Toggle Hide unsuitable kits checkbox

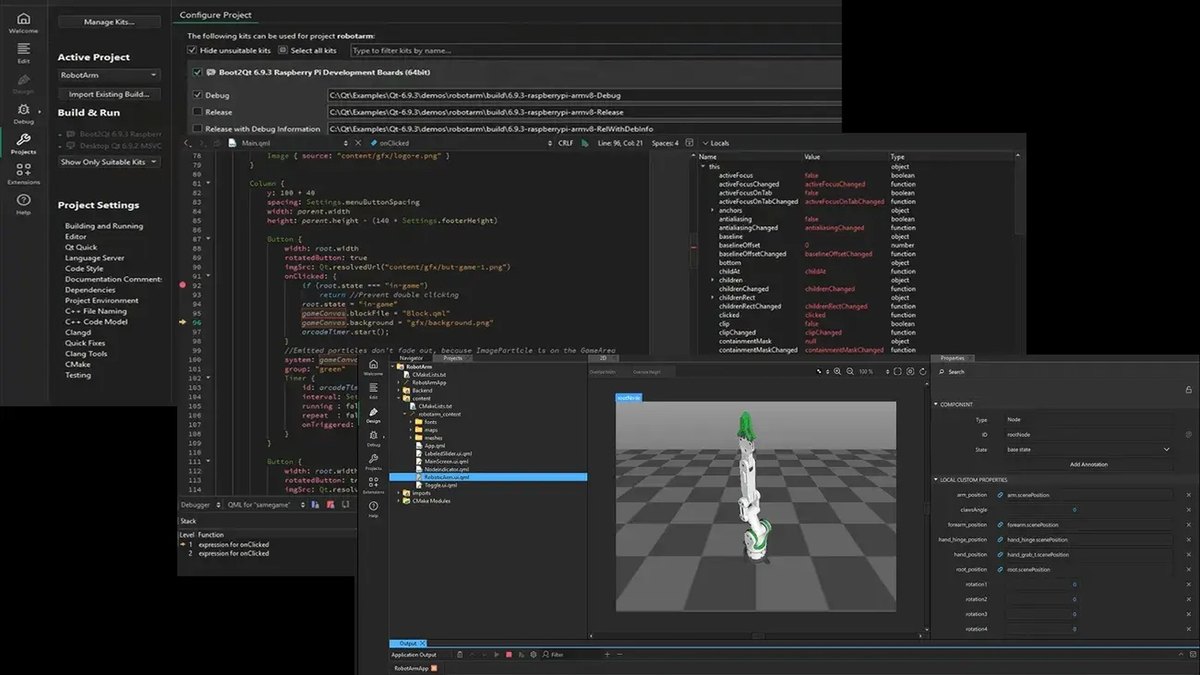tap(193, 50)
